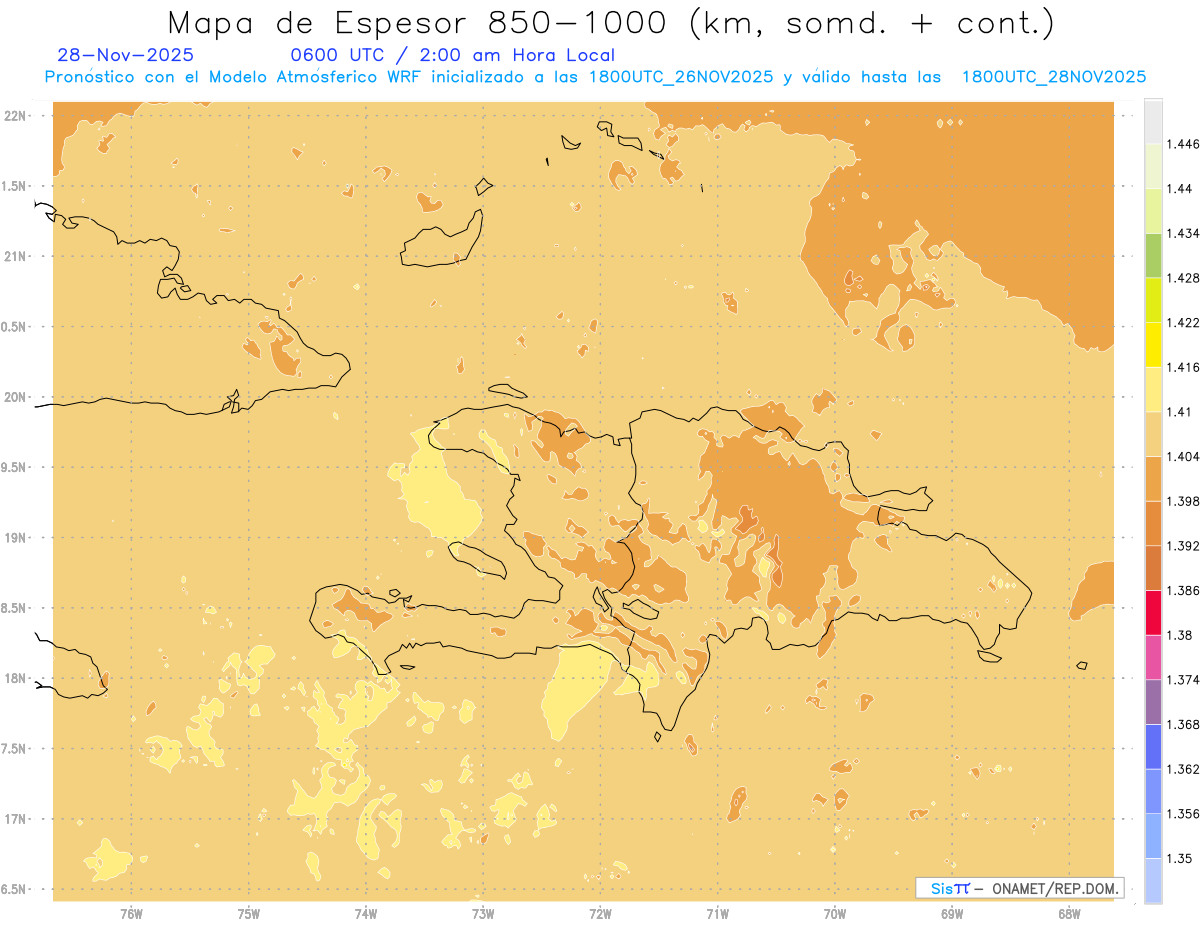The height and width of the screenshot is (927, 1200).
Task: Click the '70W' longitude axis label
Action: [835, 913]
